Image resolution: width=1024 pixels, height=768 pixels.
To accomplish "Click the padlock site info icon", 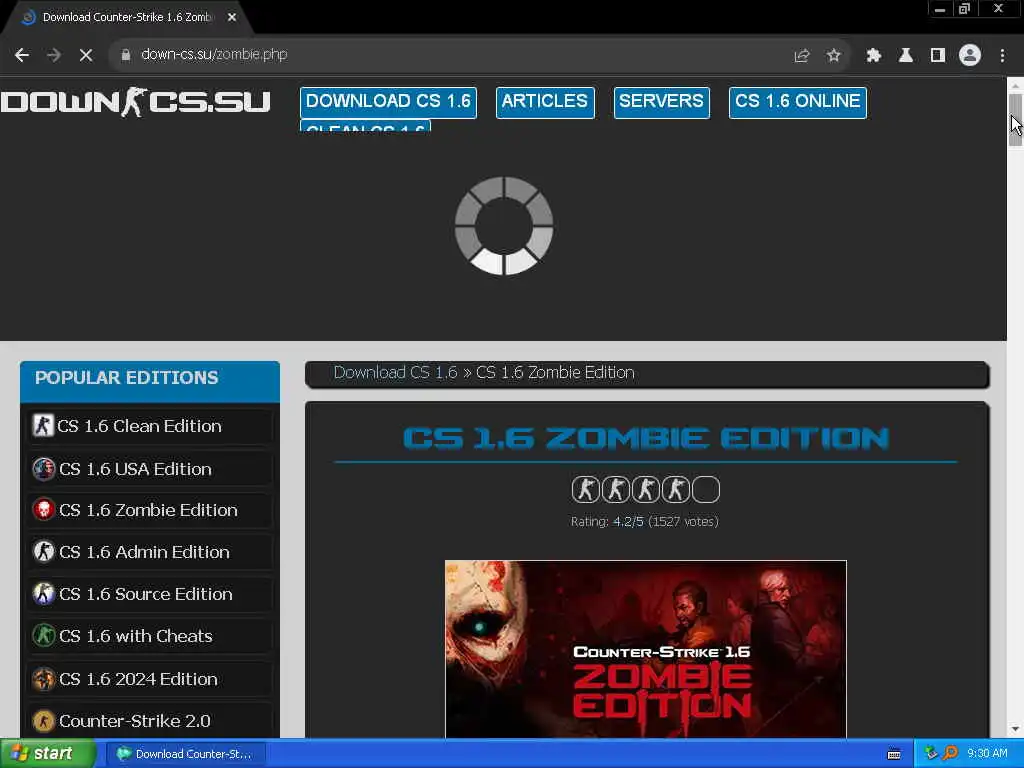I will pos(126,55).
